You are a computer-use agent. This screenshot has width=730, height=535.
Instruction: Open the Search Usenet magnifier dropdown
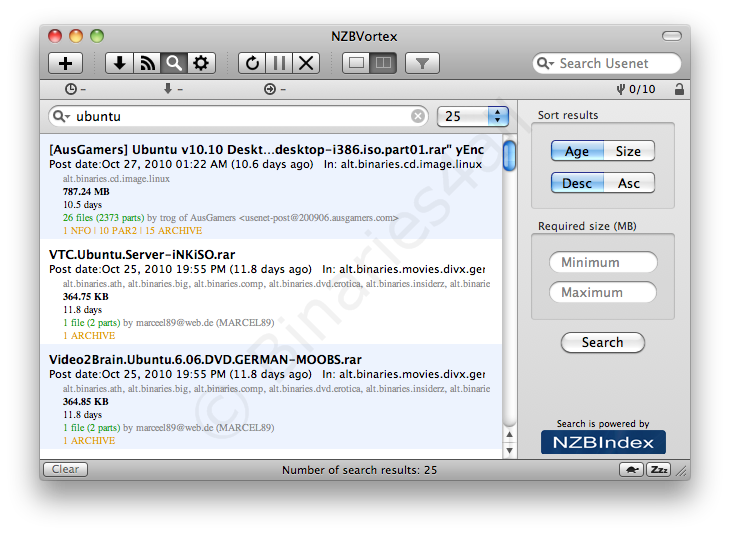545,63
